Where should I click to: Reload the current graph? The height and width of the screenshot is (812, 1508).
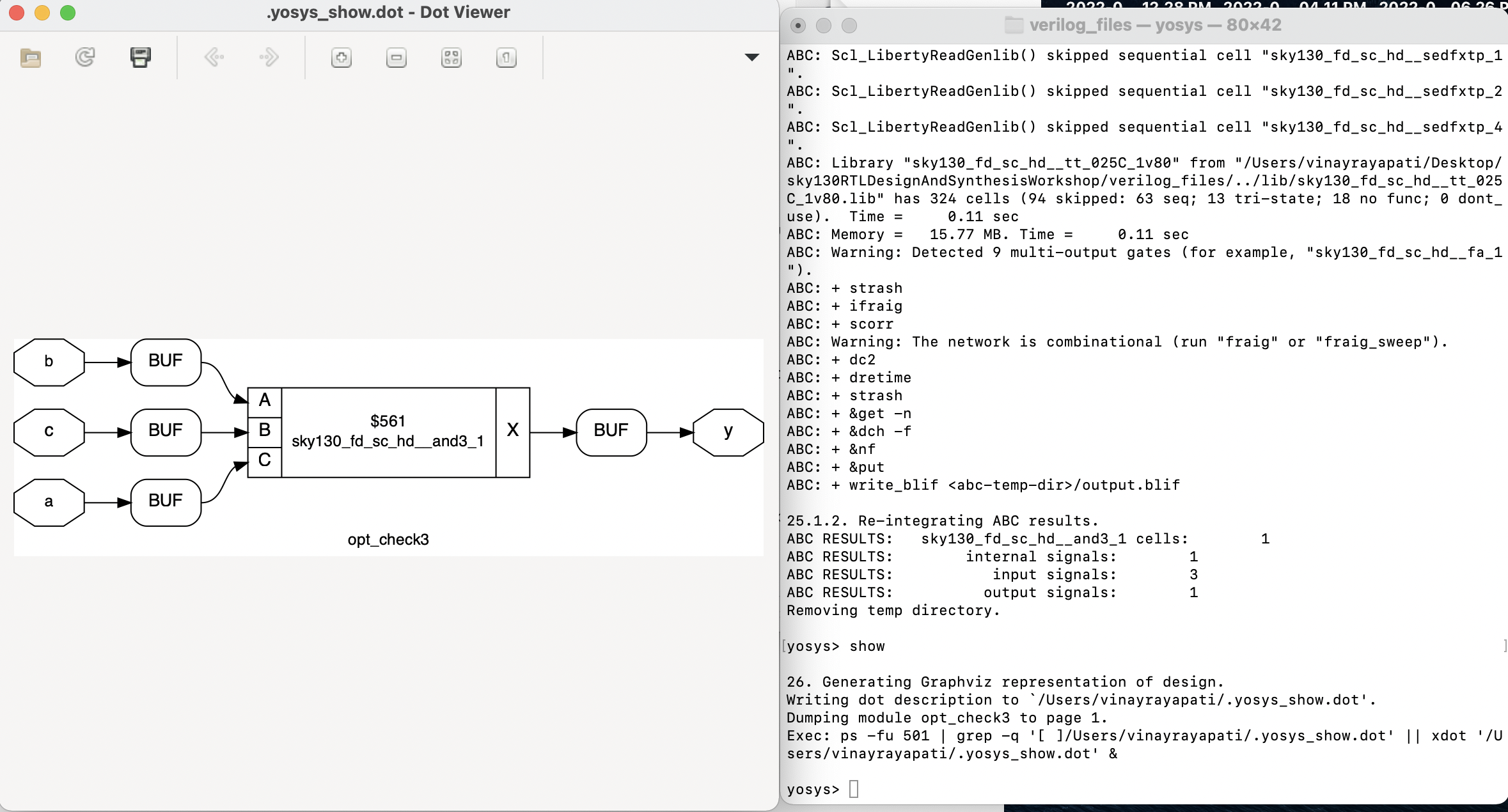coord(85,57)
